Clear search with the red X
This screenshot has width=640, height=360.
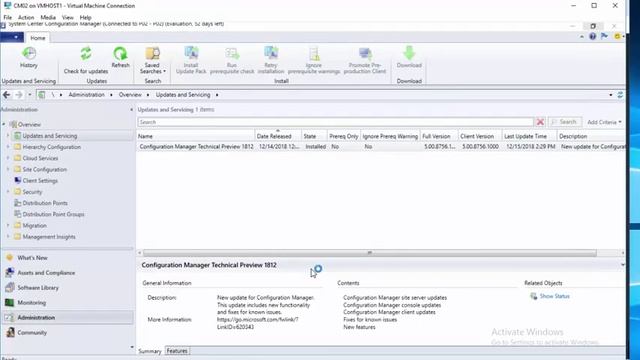point(540,122)
